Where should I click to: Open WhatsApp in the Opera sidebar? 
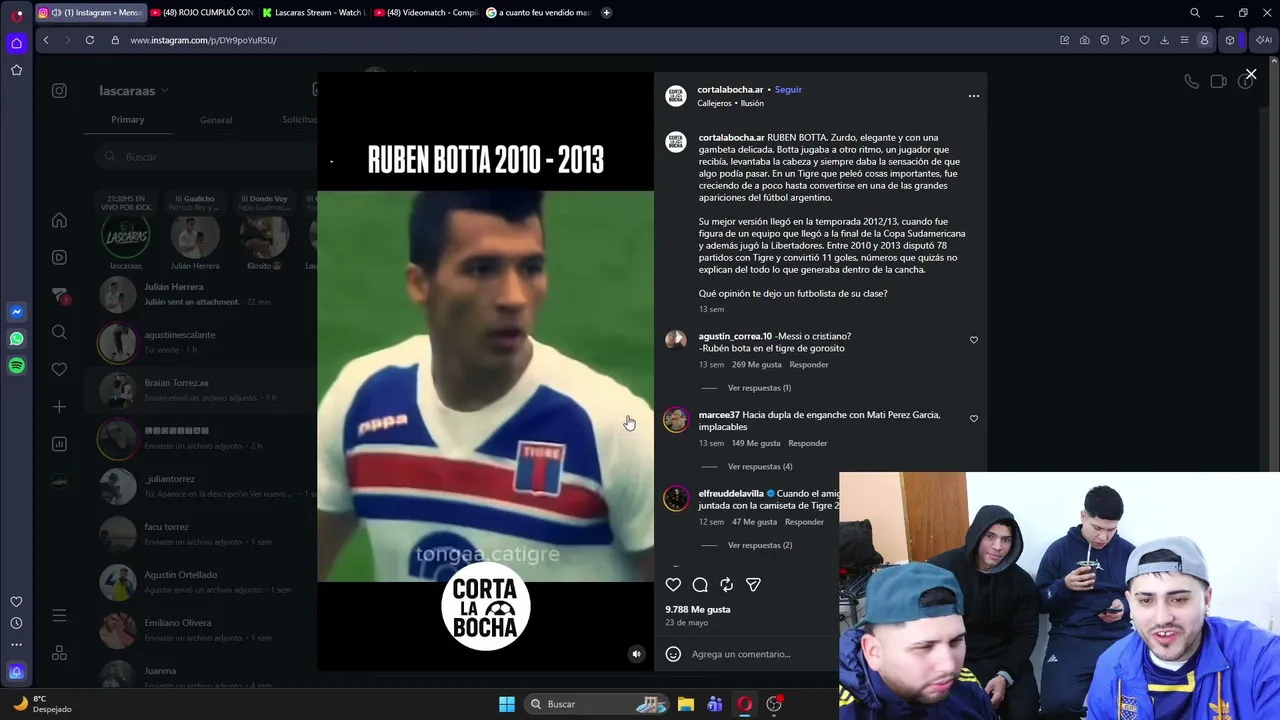tap(17, 339)
